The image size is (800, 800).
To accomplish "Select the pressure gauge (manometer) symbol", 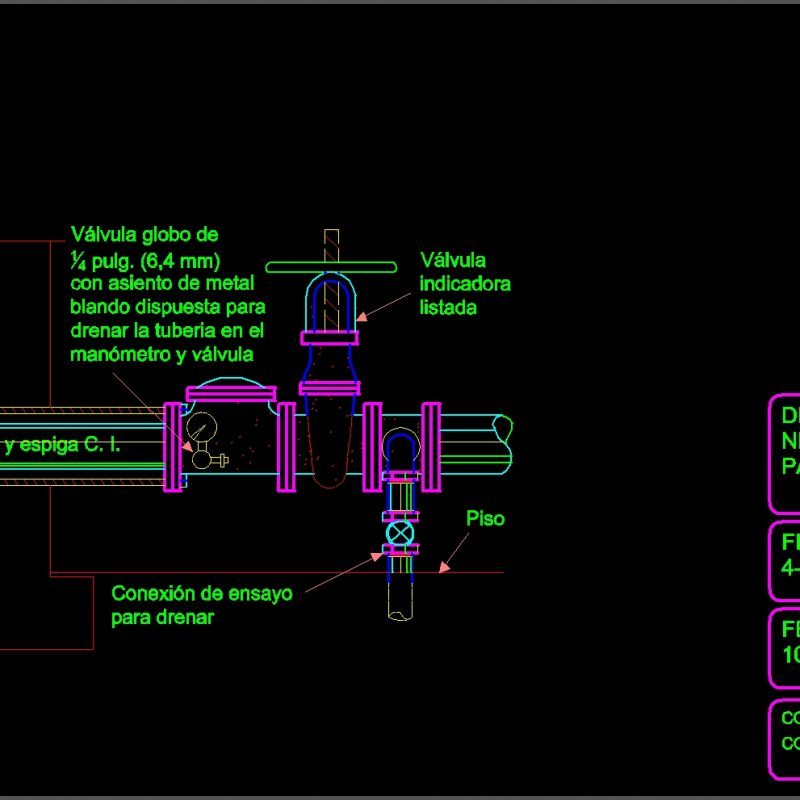I will (202, 428).
